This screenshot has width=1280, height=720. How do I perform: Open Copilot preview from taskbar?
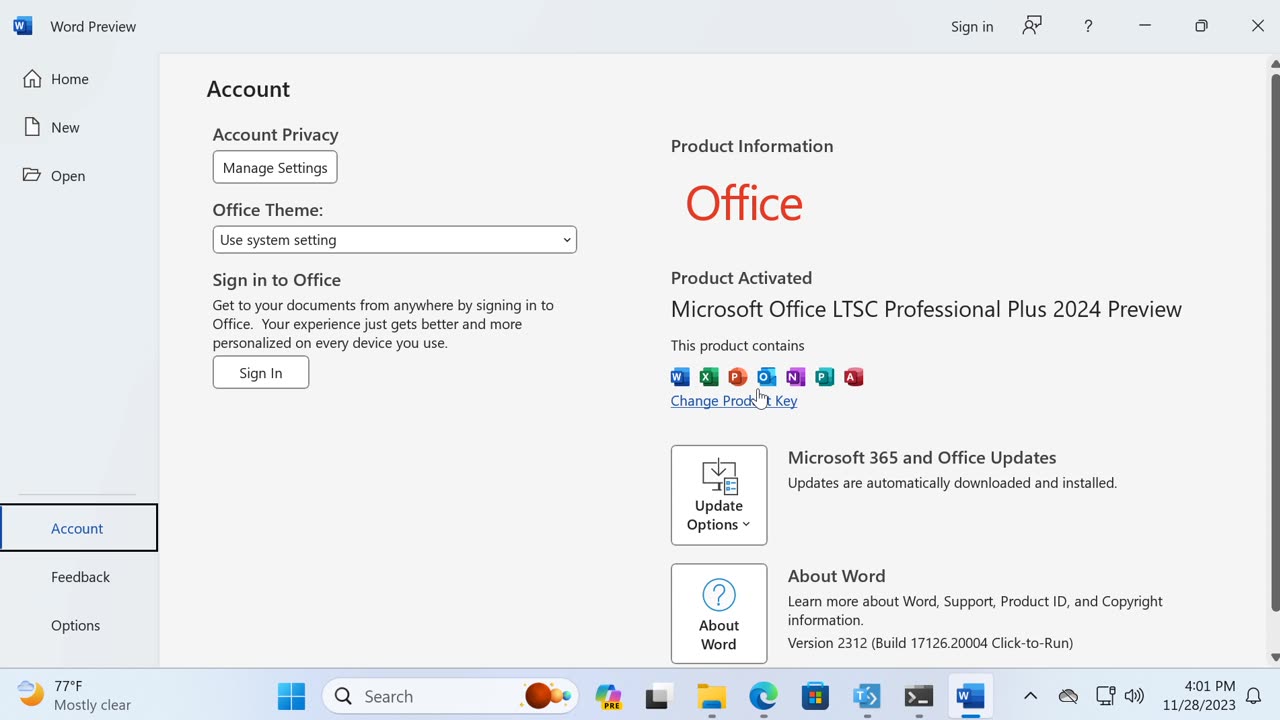(608, 696)
